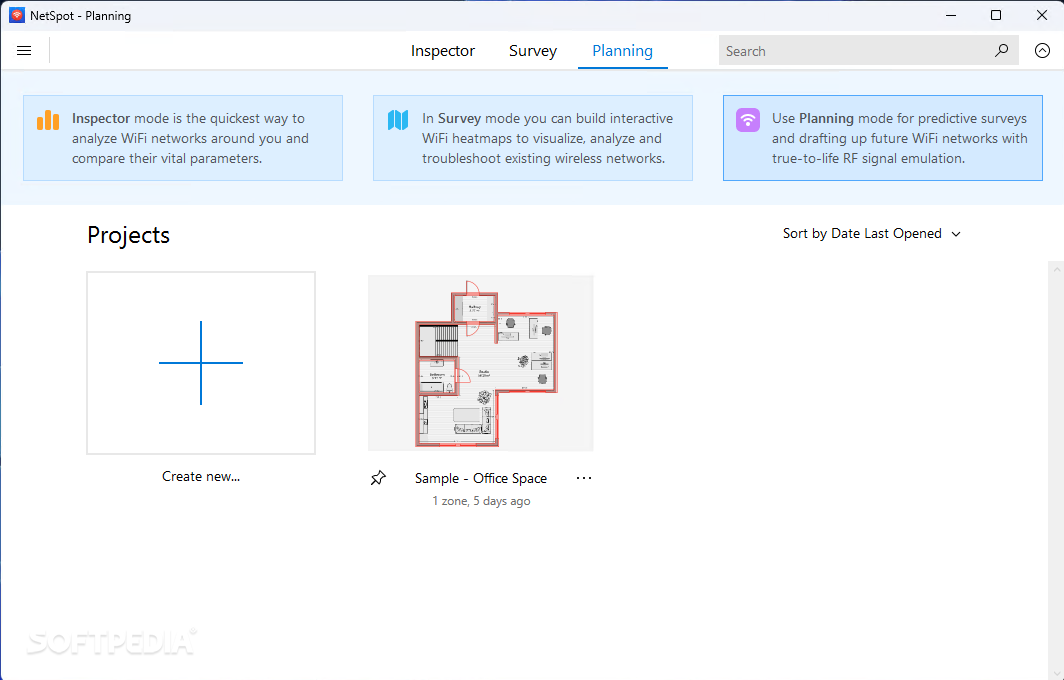This screenshot has height=680, width=1064.
Task: Select the Planning tab
Action: 622,51
